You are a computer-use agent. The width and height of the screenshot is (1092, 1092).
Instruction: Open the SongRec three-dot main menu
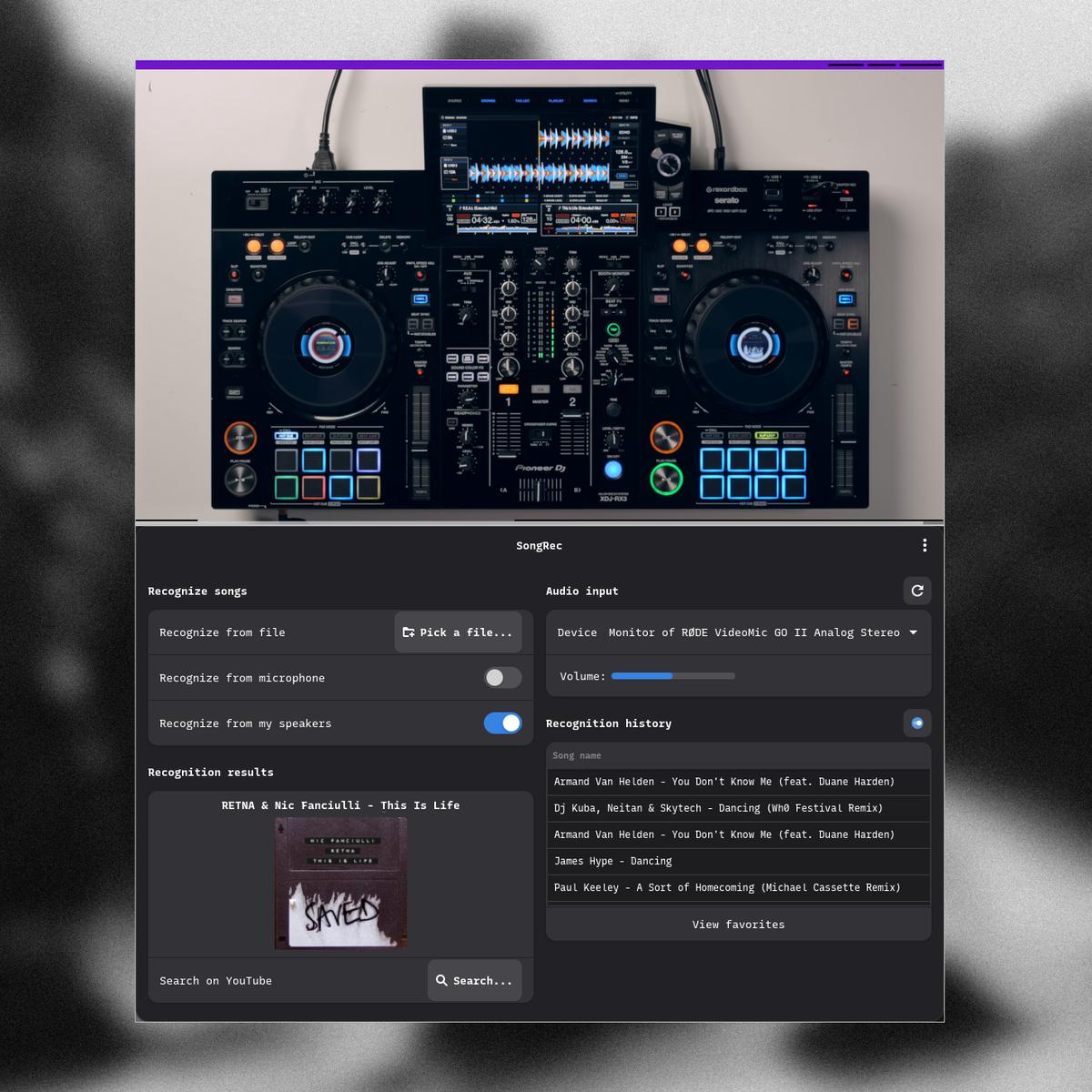point(925,545)
